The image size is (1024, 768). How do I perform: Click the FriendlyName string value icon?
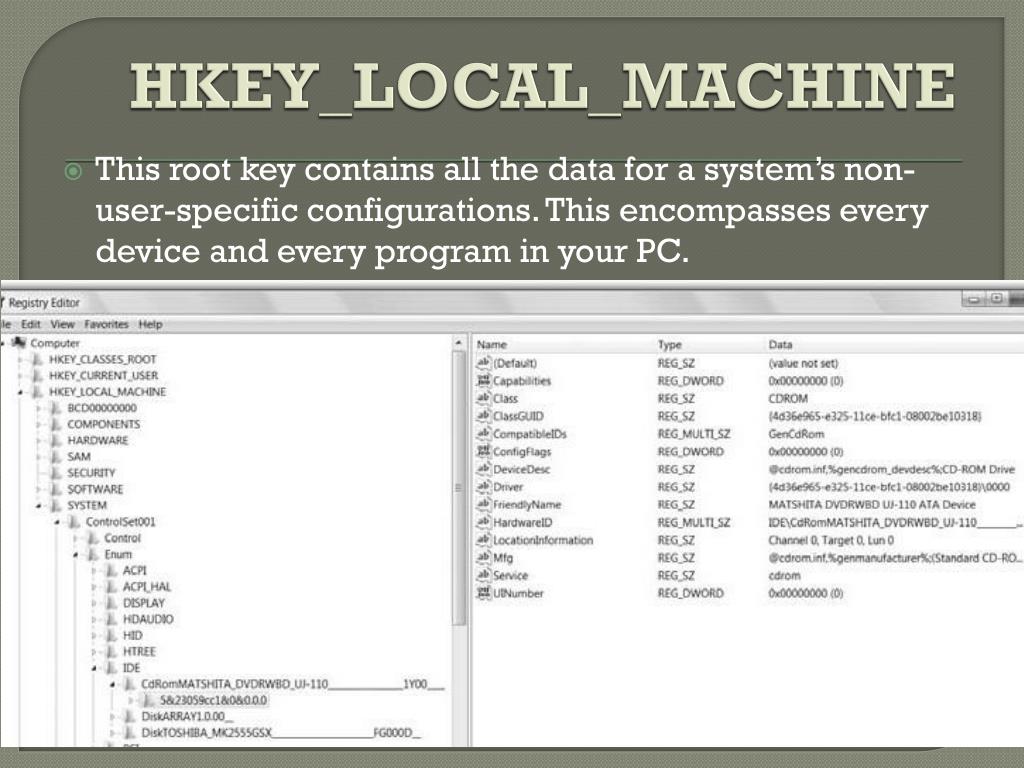click(483, 504)
